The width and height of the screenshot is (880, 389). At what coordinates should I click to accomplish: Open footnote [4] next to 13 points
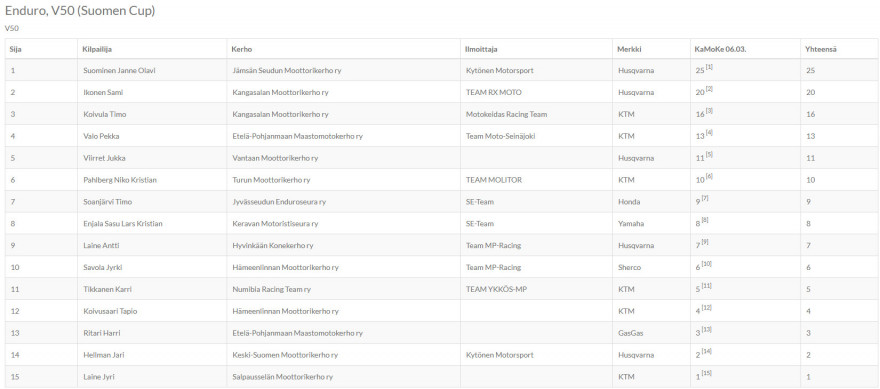click(709, 133)
